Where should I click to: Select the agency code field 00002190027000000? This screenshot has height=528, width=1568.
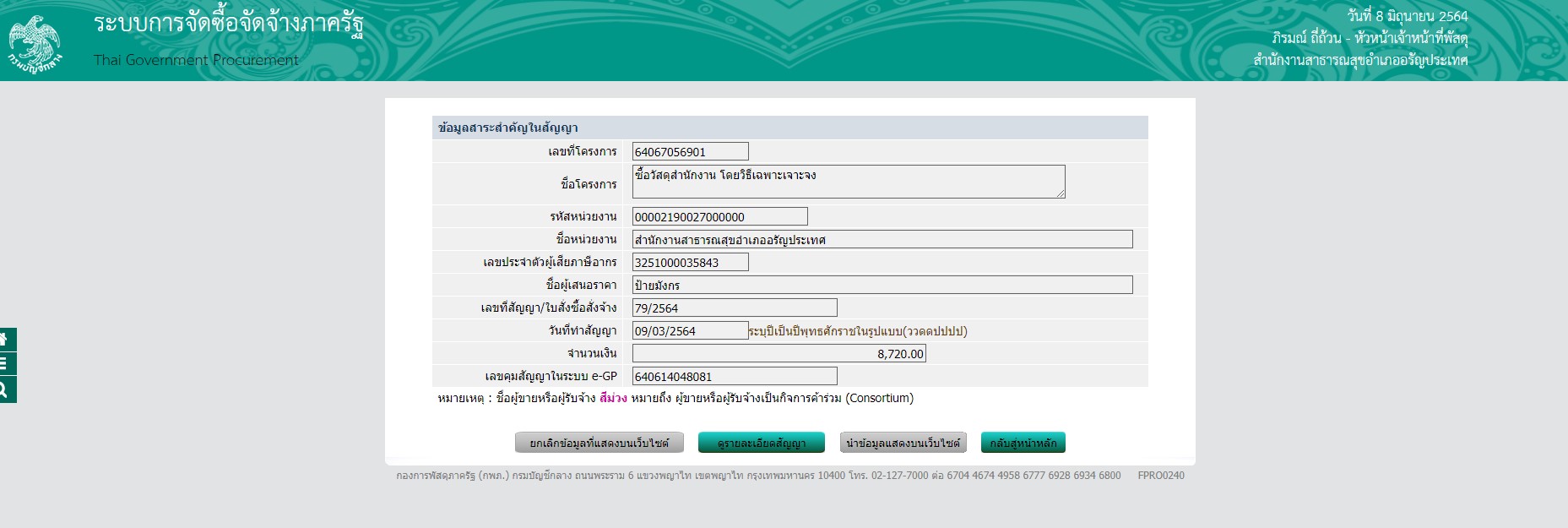[x=719, y=217]
